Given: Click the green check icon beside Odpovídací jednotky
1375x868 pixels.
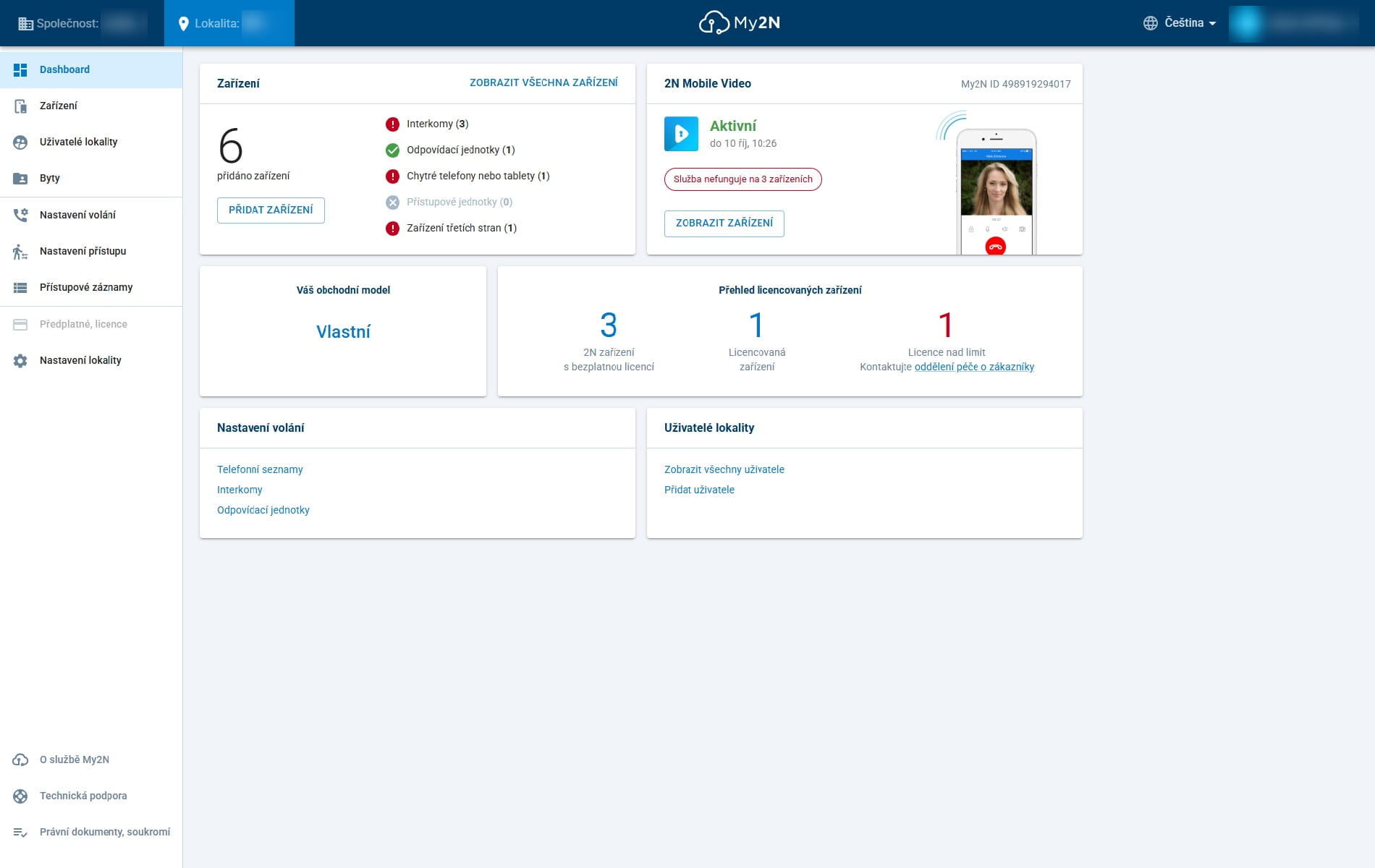Looking at the screenshot, I should [392, 150].
